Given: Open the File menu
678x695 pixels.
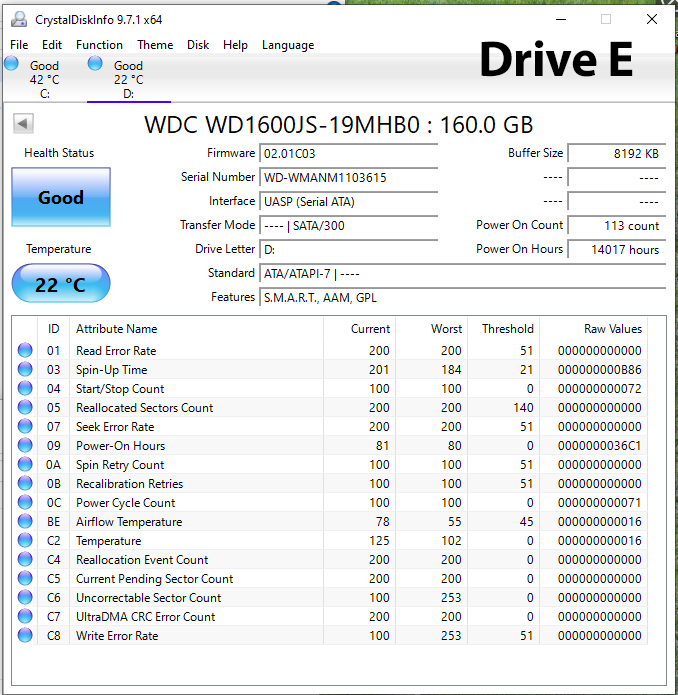Looking at the screenshot, I should 19,45.
